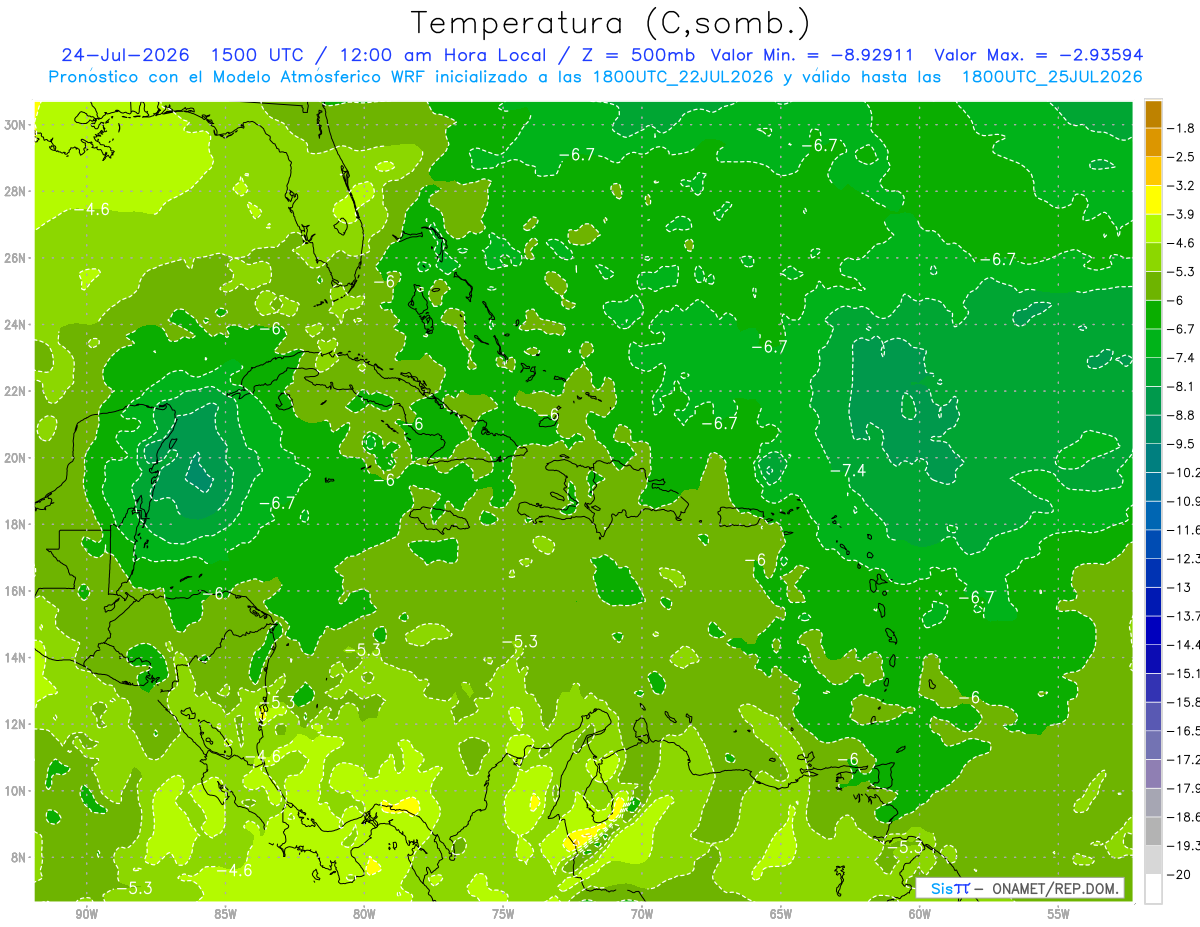Click the "30N" latitude axis label
1200x927 pixels.
16,124
